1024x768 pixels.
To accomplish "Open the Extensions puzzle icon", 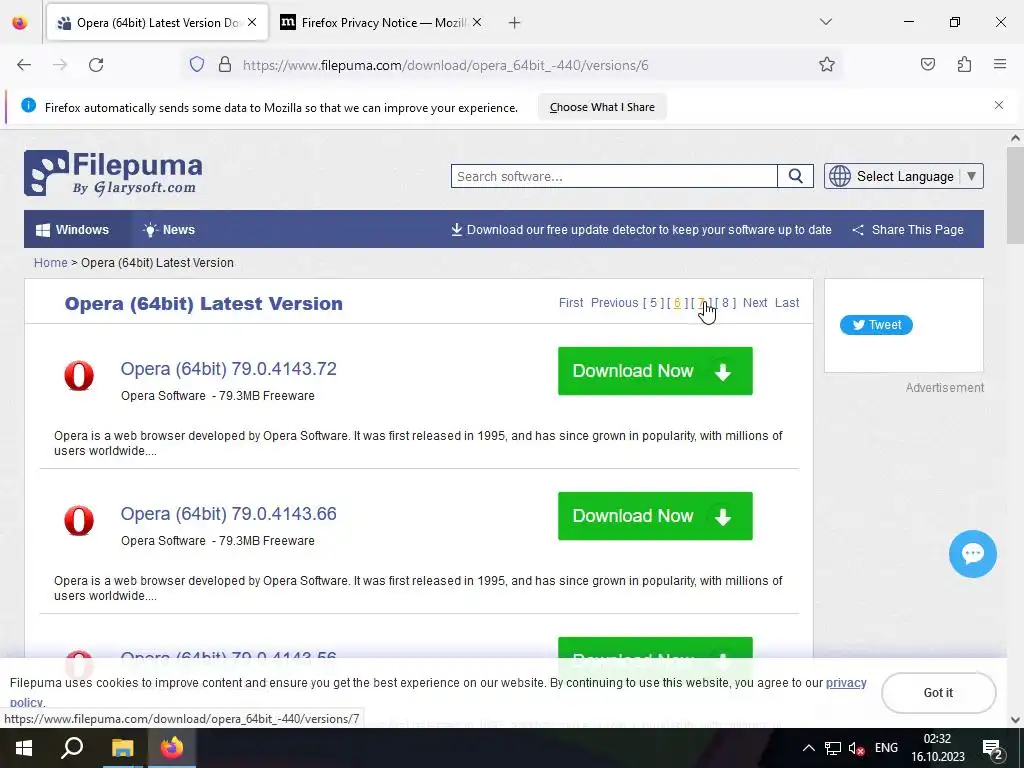I will 965,64.
